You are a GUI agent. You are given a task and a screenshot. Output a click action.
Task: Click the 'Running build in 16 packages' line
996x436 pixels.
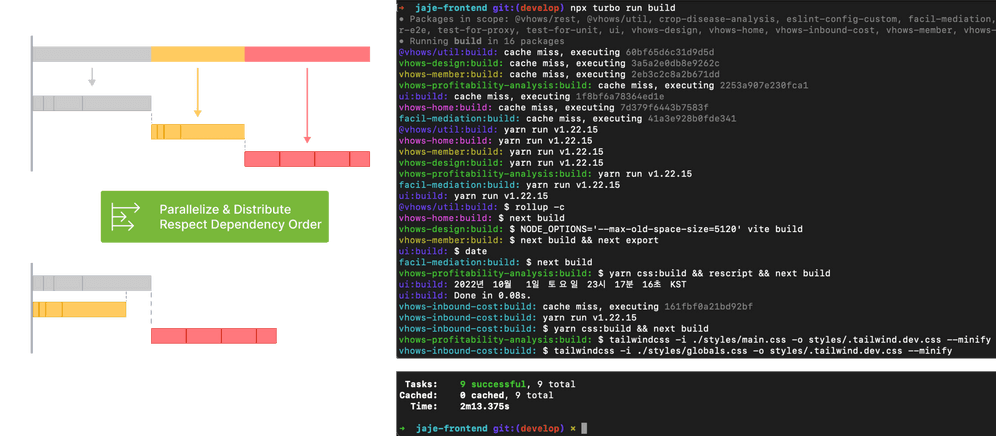(483, 41)
